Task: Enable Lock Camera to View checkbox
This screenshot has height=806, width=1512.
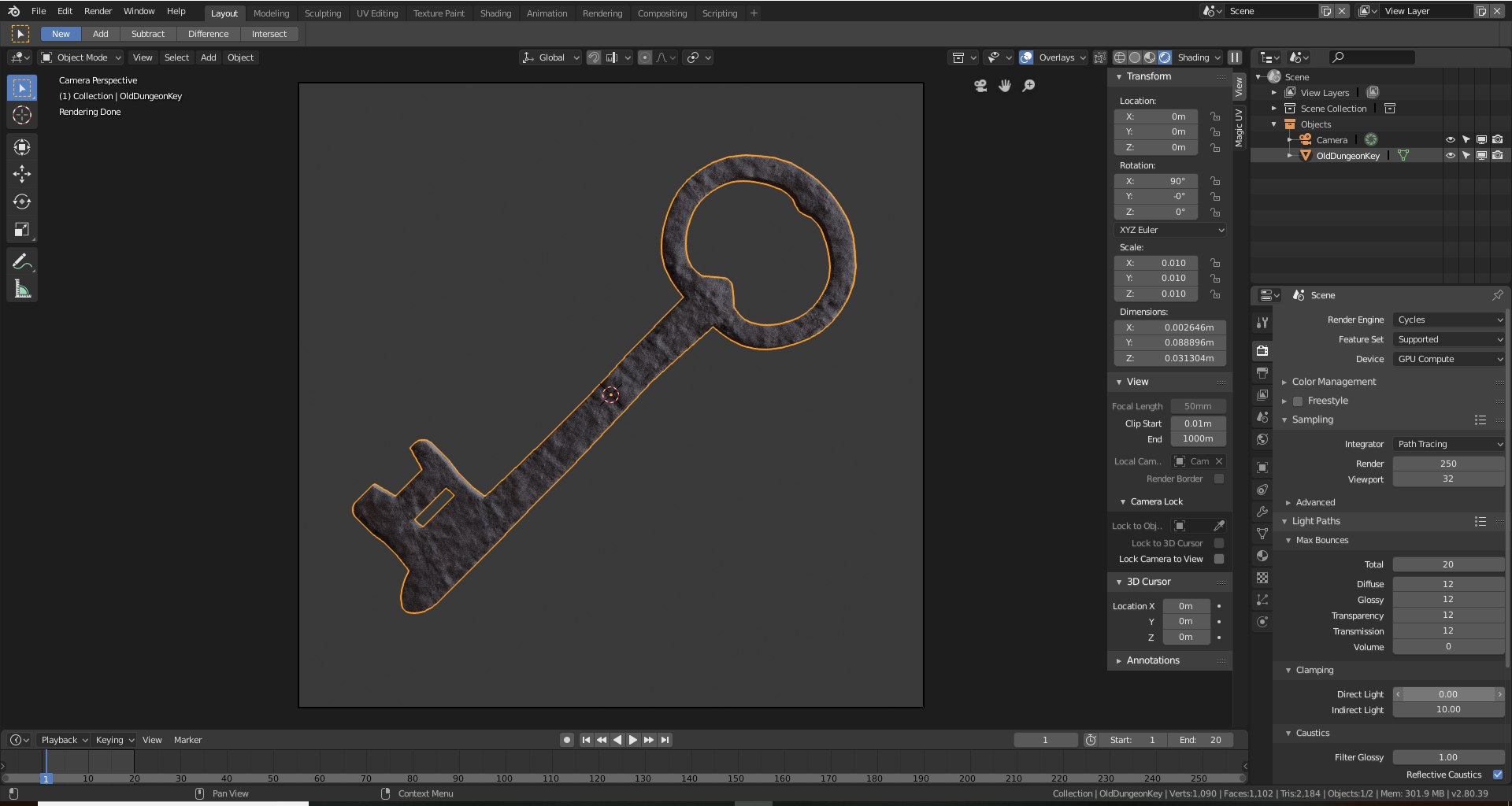Action: pos(1219,559)
